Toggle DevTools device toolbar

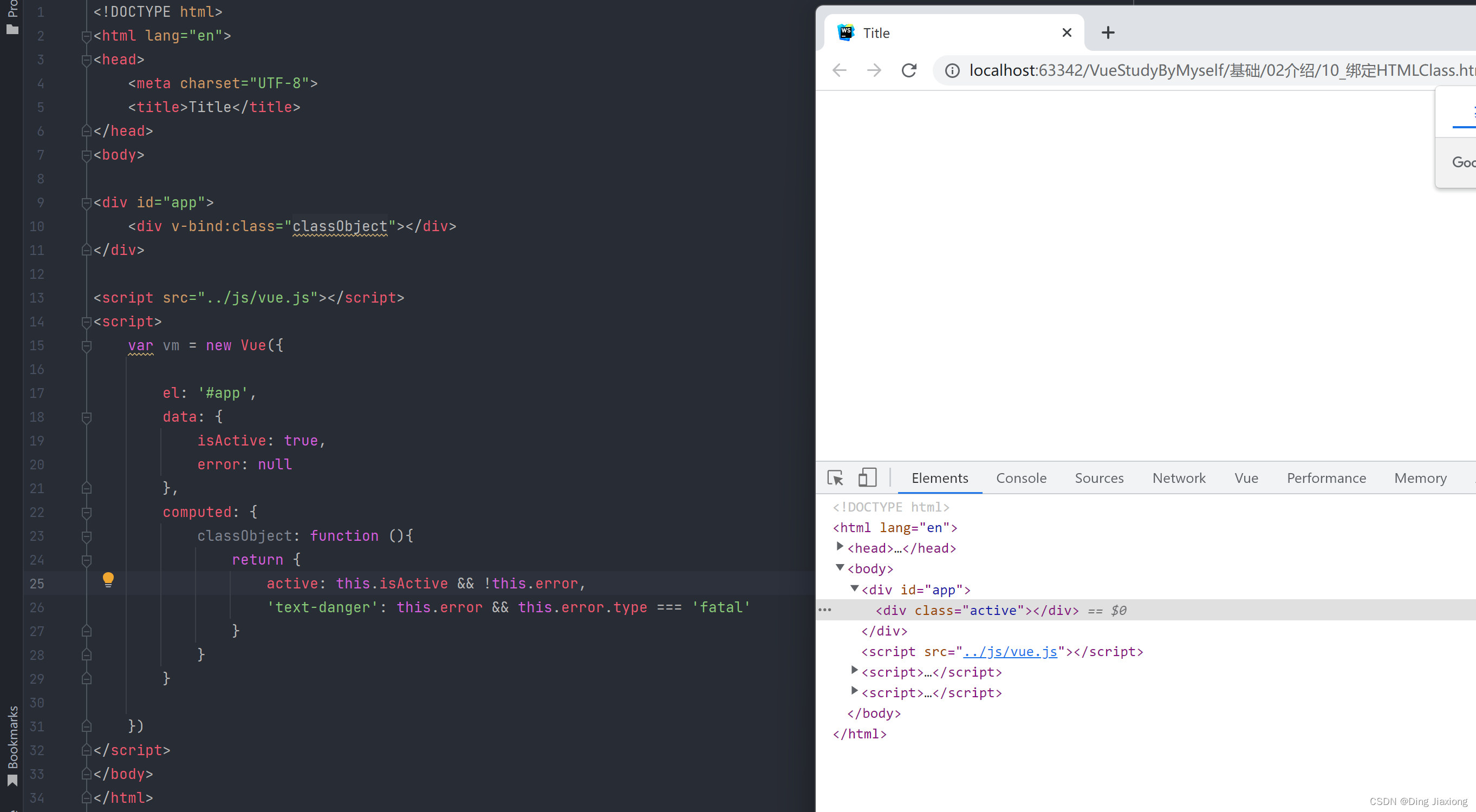point(867,477)
